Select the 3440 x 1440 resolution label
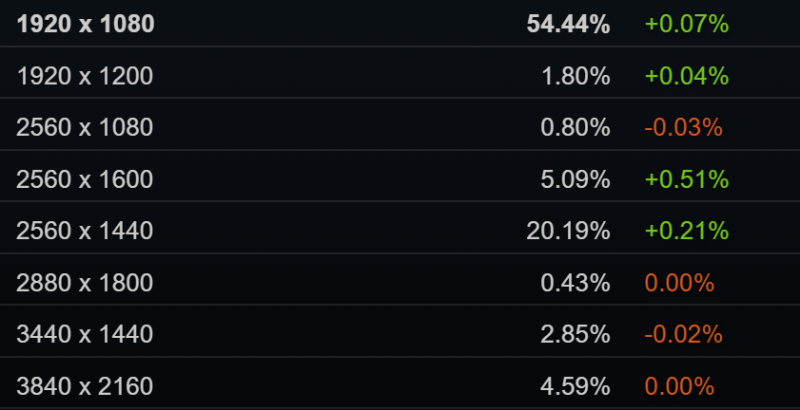Viewport: 800px width, 410px height. [x=85, y=335]
